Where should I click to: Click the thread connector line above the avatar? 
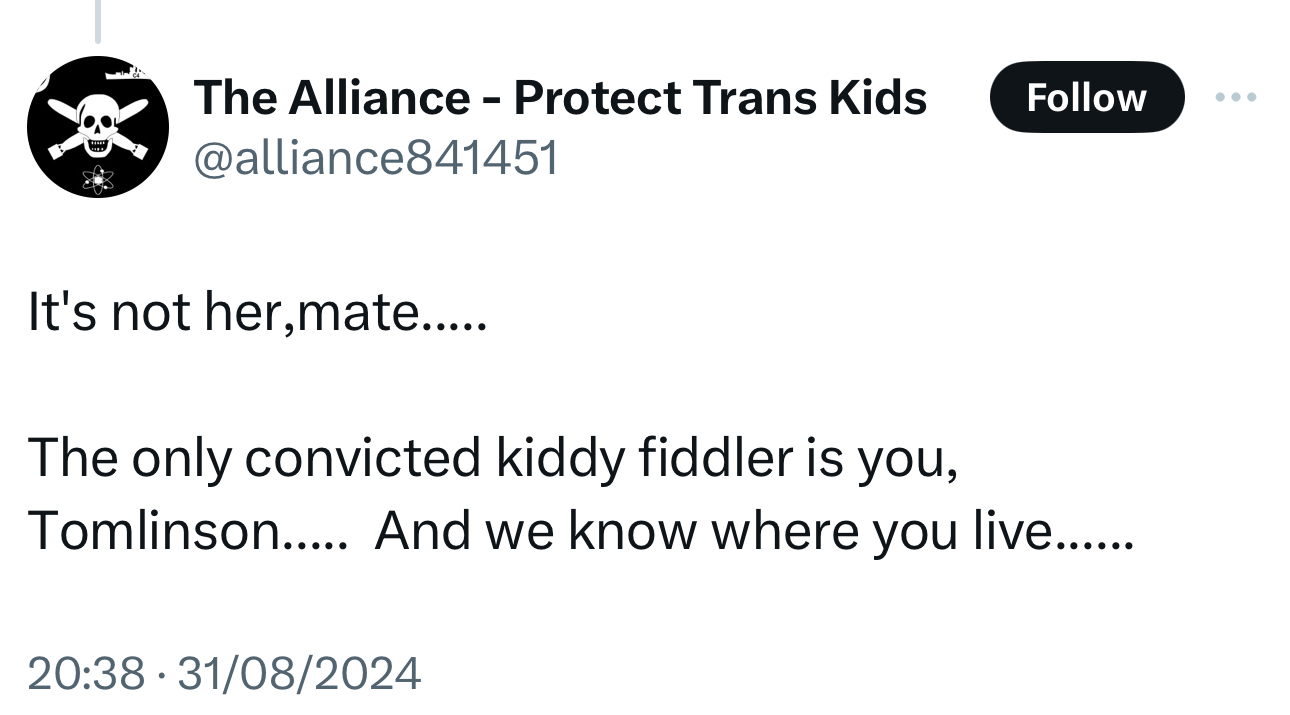97,22
